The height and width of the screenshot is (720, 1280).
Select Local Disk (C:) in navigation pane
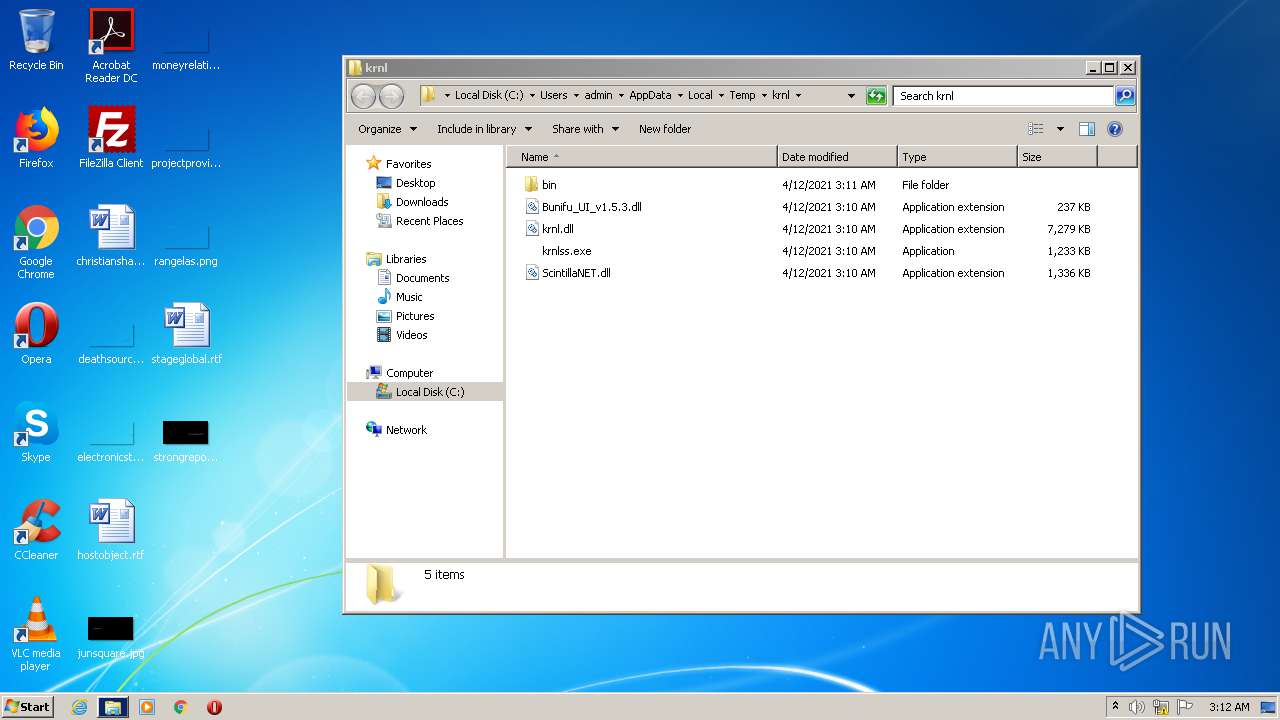tap(429, 392)
